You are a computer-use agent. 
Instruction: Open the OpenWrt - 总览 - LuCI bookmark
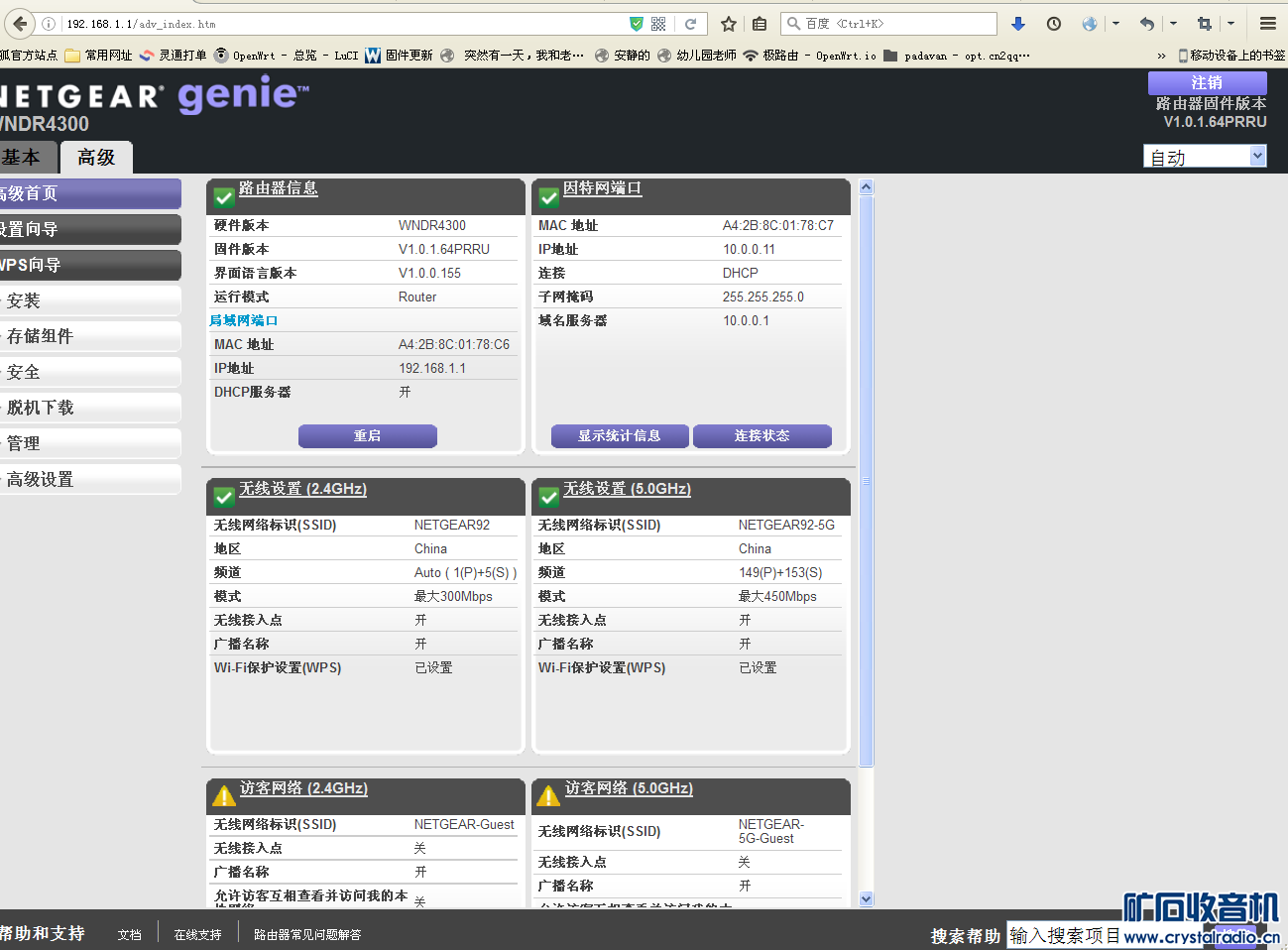(287, 56)
